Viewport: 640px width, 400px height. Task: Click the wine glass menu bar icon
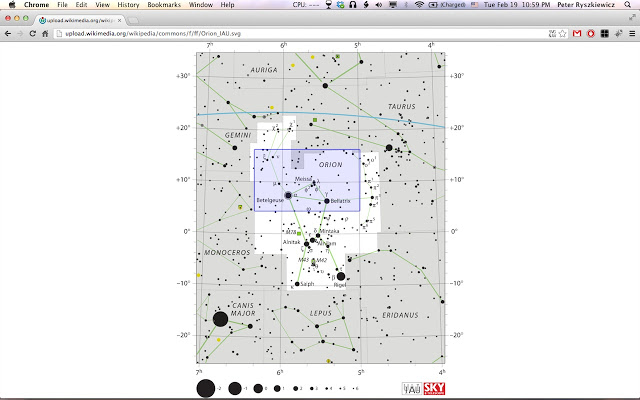(328, 4)
